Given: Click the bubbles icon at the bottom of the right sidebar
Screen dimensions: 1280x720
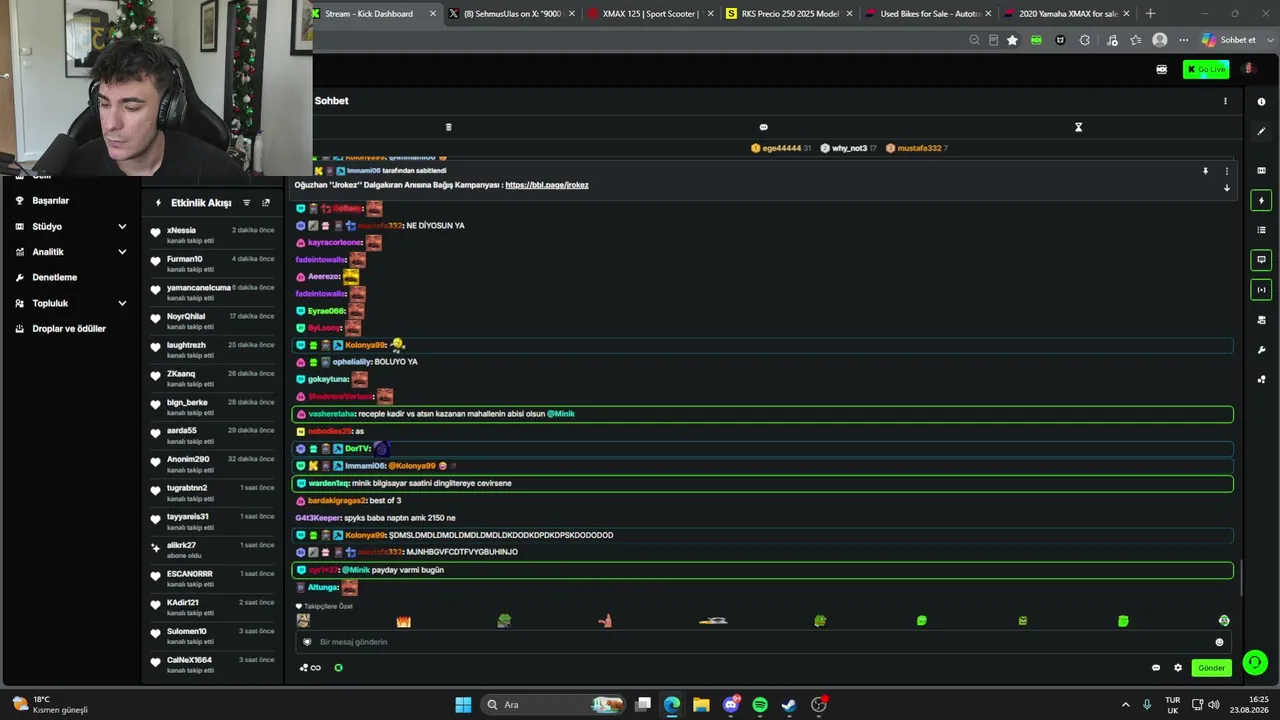Looking at the screenshot, I should (1261, 379).
